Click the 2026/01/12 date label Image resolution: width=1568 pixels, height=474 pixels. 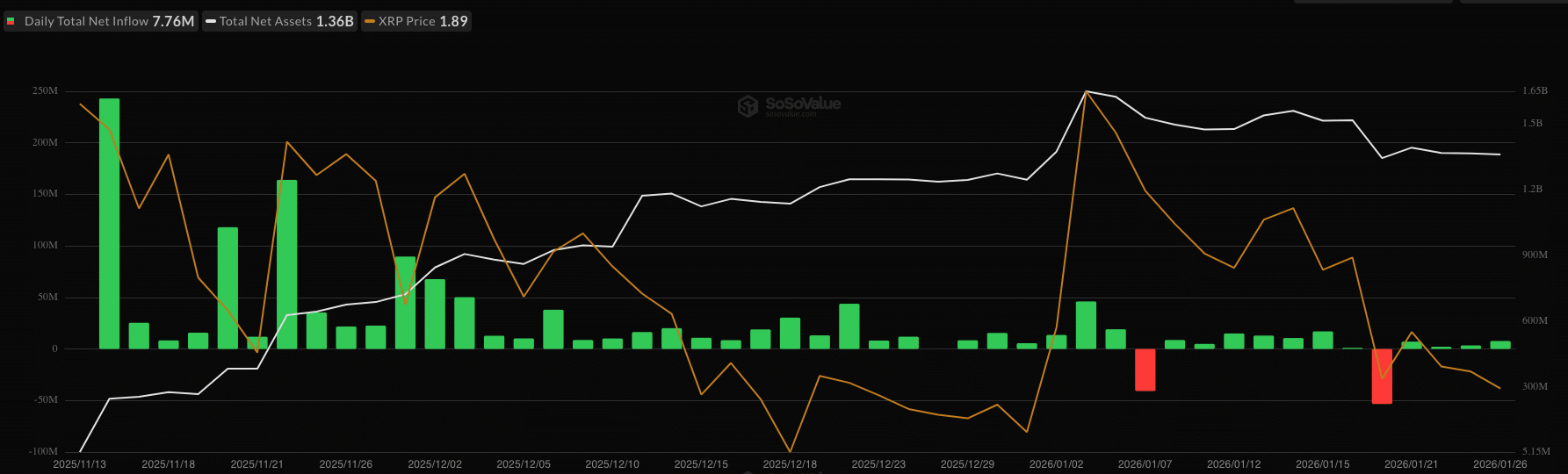[1234, 464]
